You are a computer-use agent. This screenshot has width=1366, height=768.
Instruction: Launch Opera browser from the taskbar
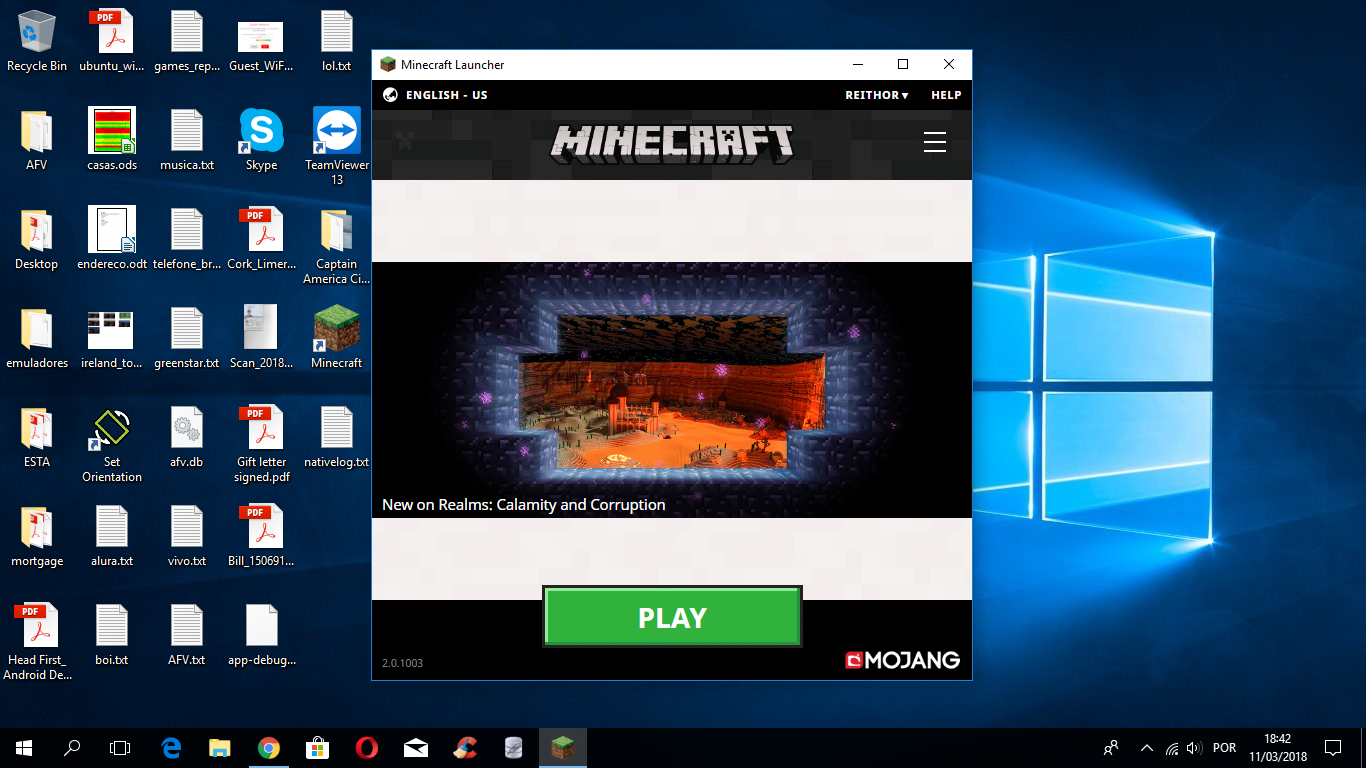[366, 748]
